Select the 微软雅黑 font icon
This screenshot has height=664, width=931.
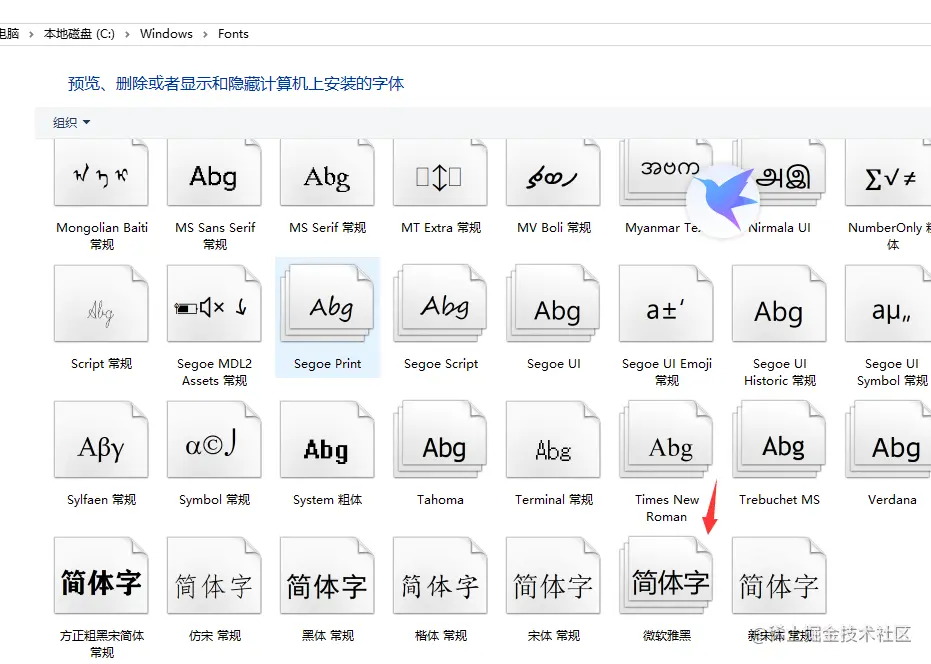[x=666, y=576]
